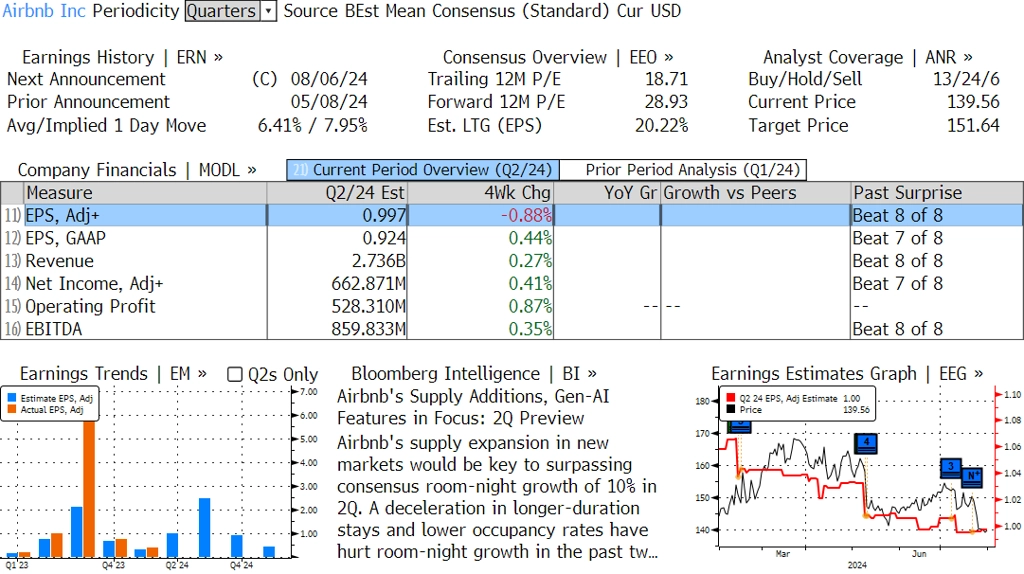Click the Measure column header
Image resolution: width=1024 pixels, height=574 pixels.
point(145,193)
